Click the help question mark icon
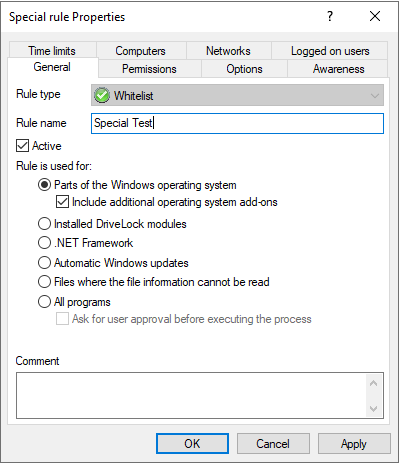The width and height of the screenshot is (402, 465). point(330,16)
